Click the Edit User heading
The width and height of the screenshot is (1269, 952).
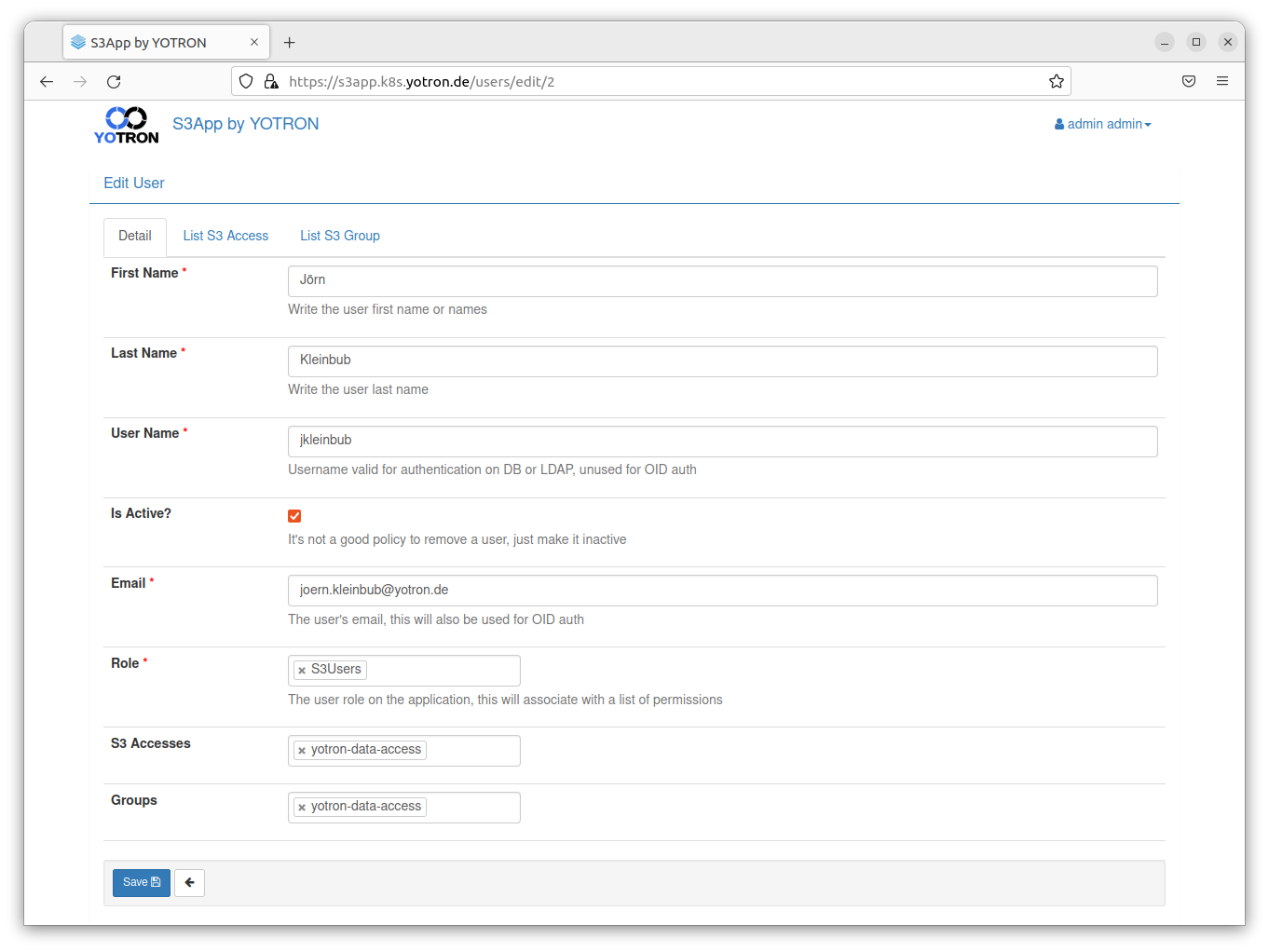click(134, 184)
